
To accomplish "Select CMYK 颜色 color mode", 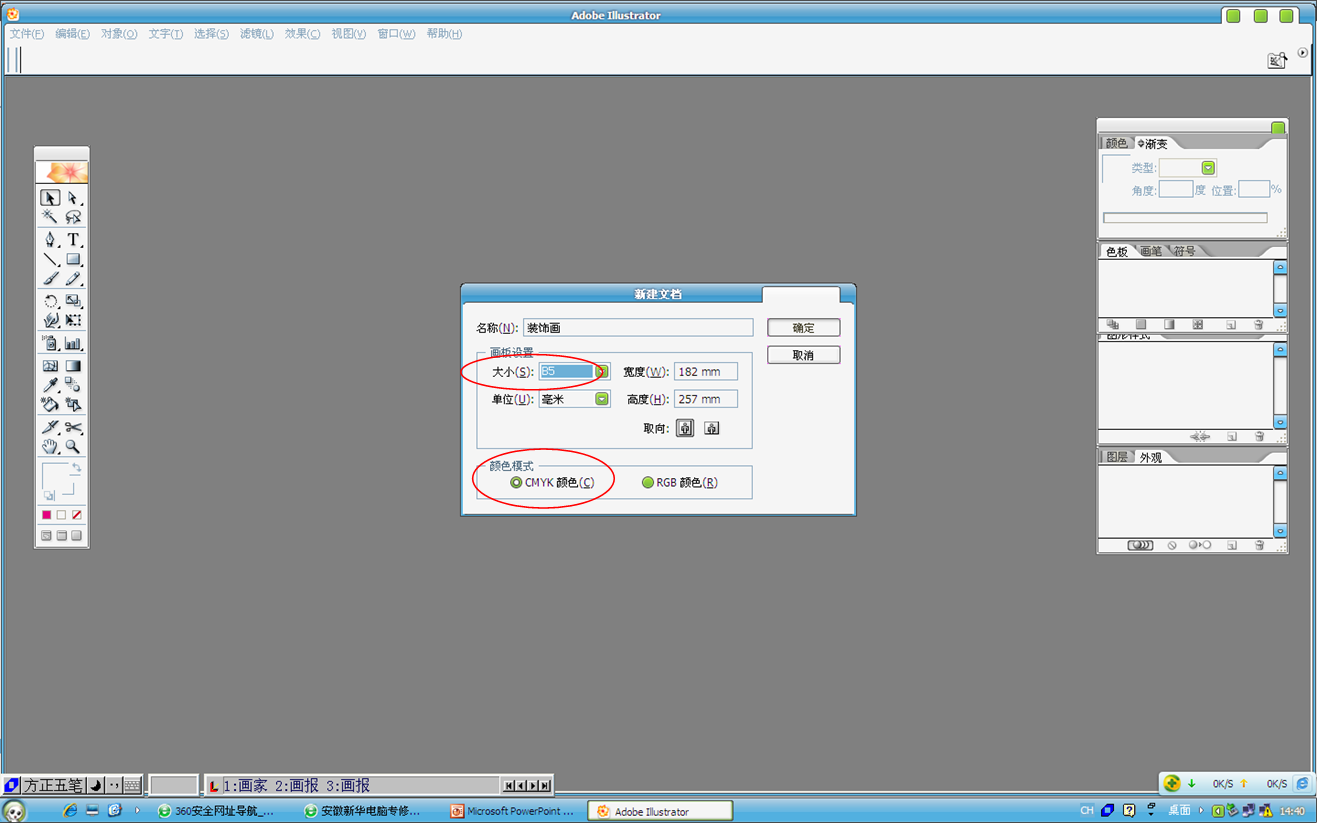I will click(x=516, y=483).
